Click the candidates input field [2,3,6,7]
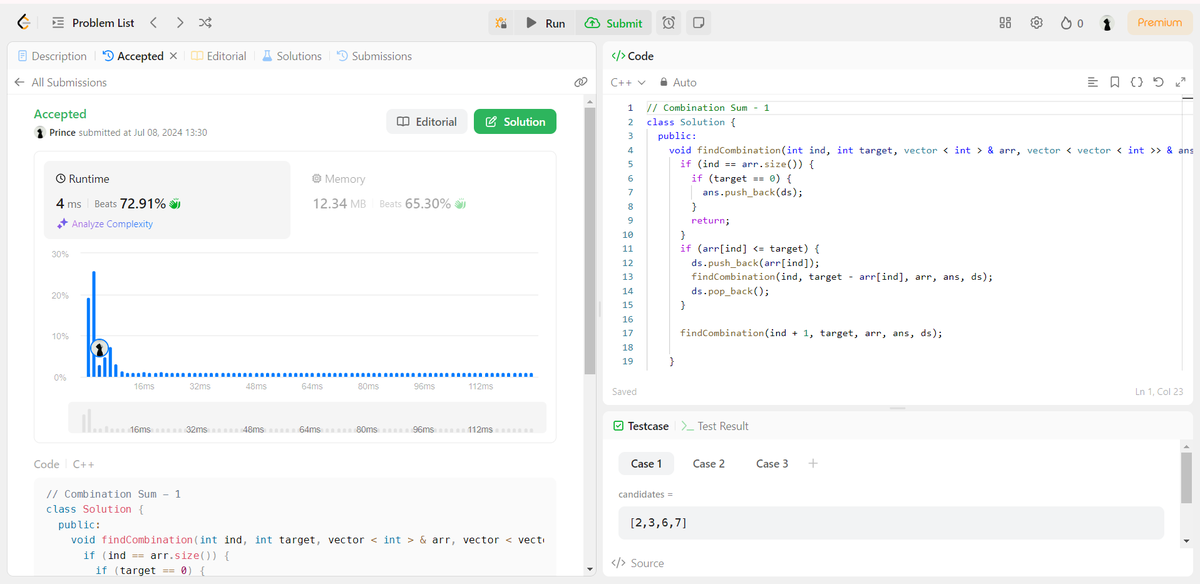The image size is (1200, 584). 891,523
